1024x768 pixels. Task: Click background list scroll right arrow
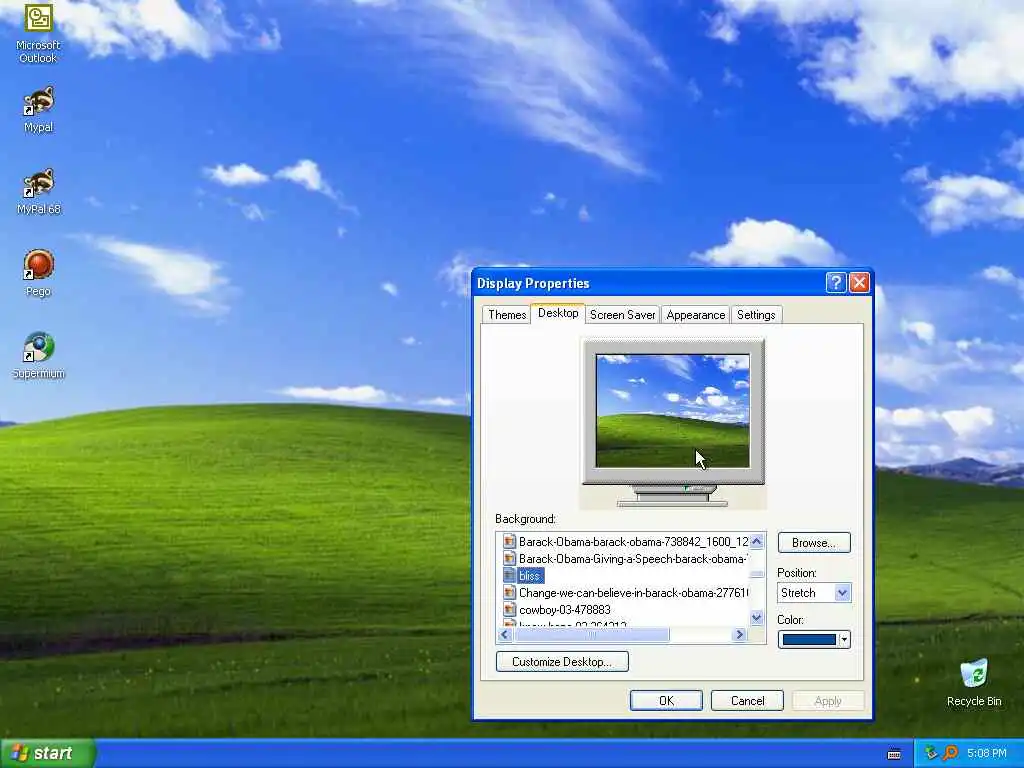(x=740, y=635)
